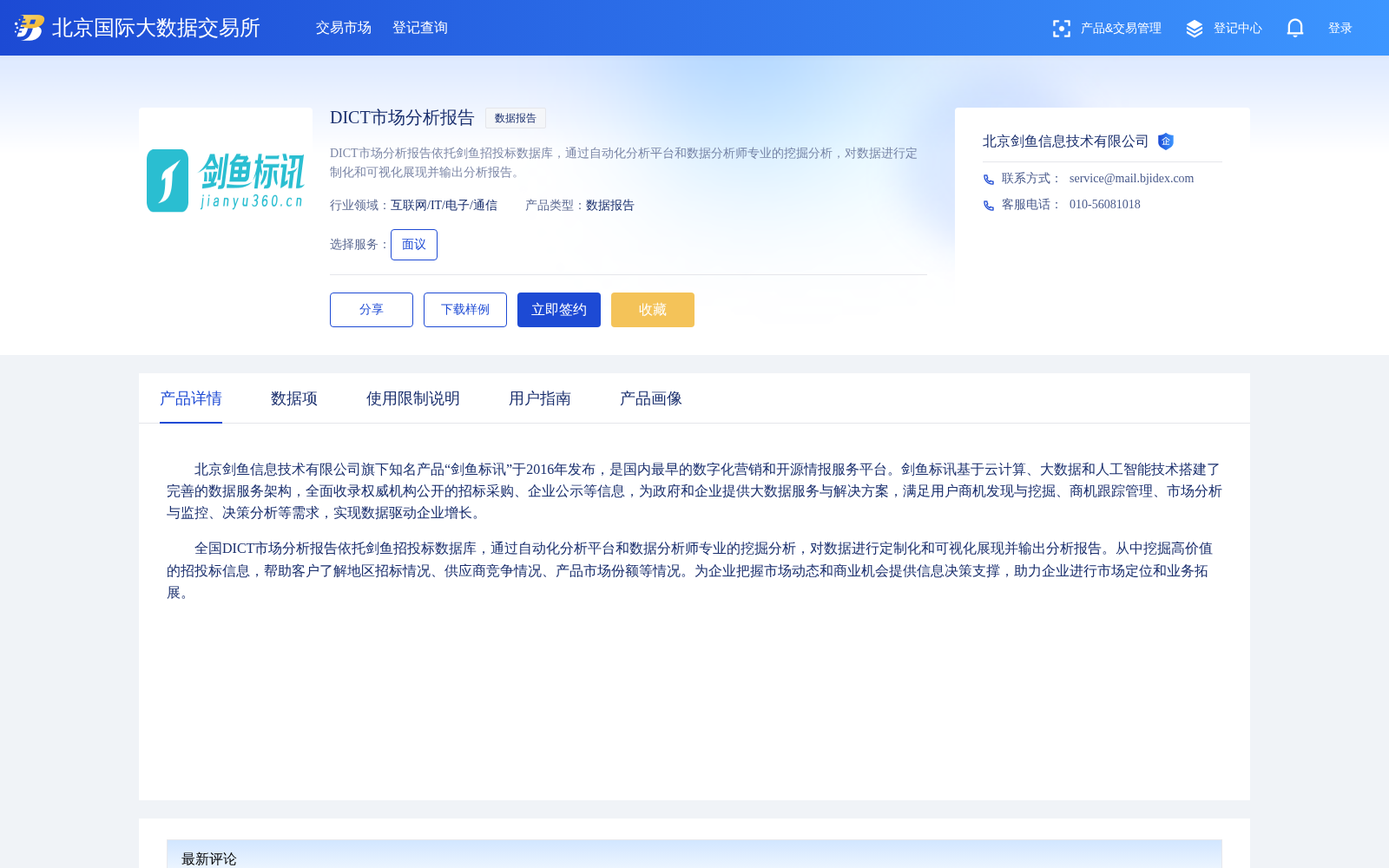Click the 数据报告 tag next to title
The image size is (1389, 868).
coord(516,118)
